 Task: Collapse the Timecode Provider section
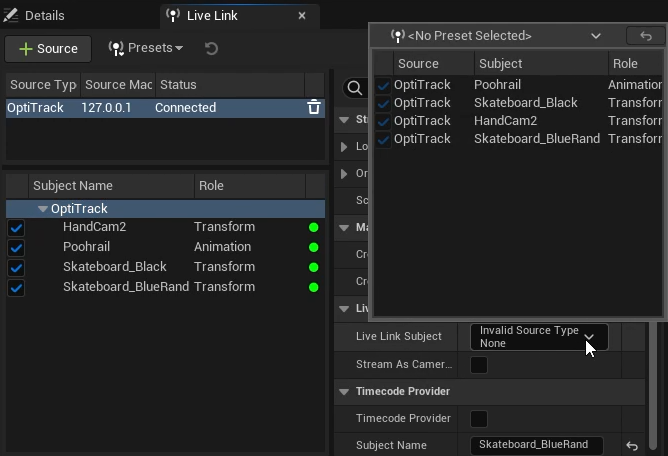(x=345, y=391)
